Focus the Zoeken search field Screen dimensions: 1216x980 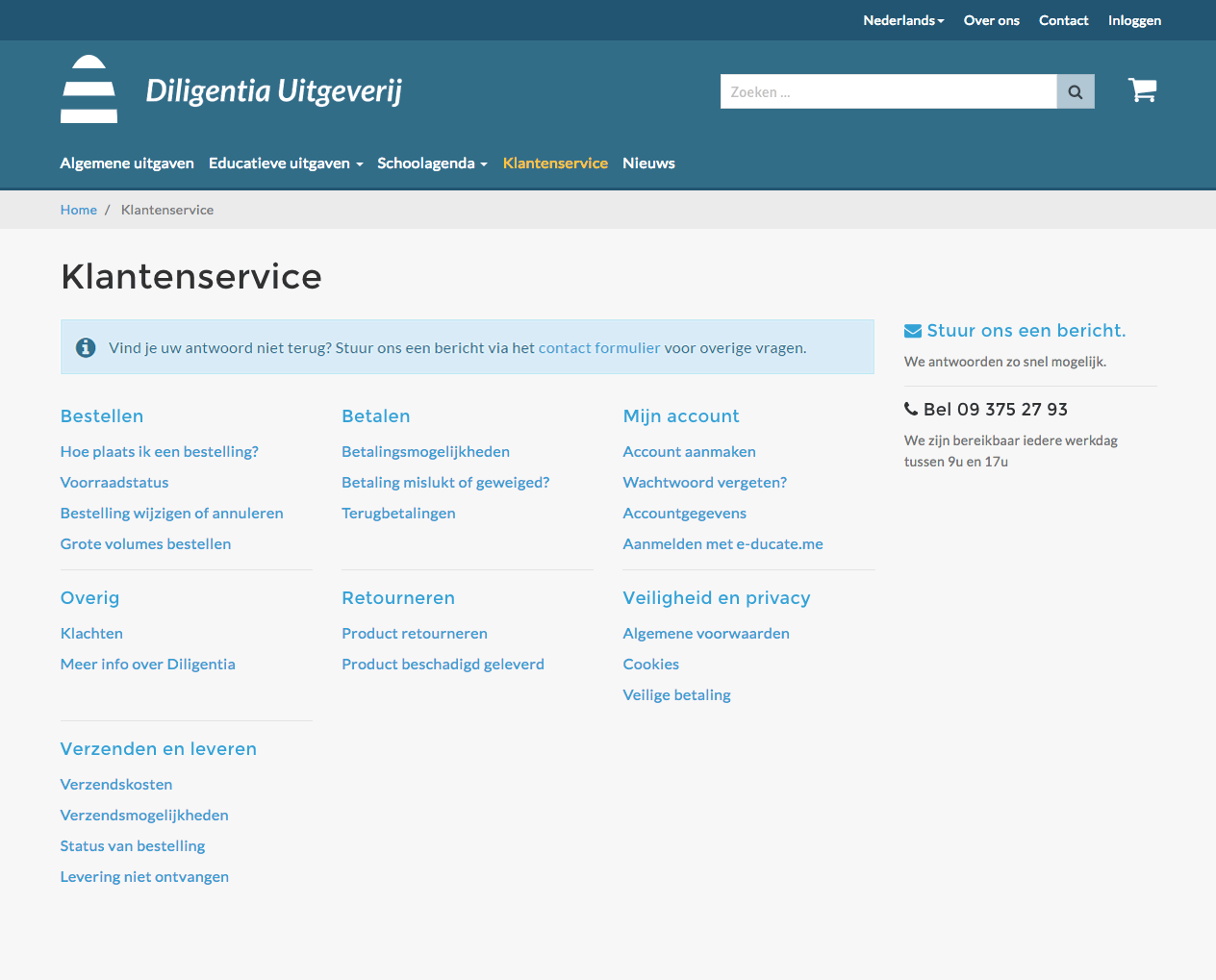pyautogui.click(x=888, y=91)
